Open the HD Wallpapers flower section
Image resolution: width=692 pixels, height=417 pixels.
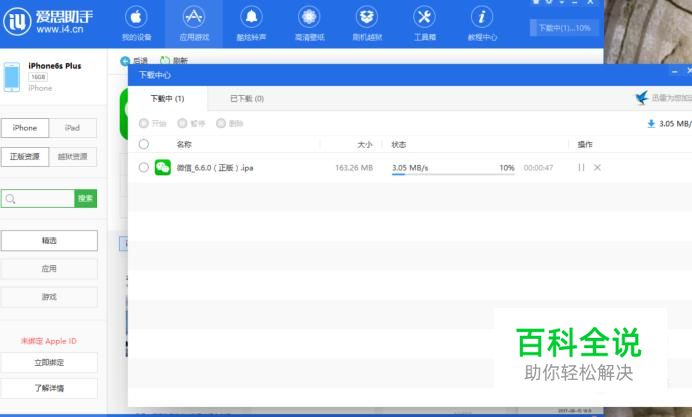pyautogui.click(x=309, y=24)
